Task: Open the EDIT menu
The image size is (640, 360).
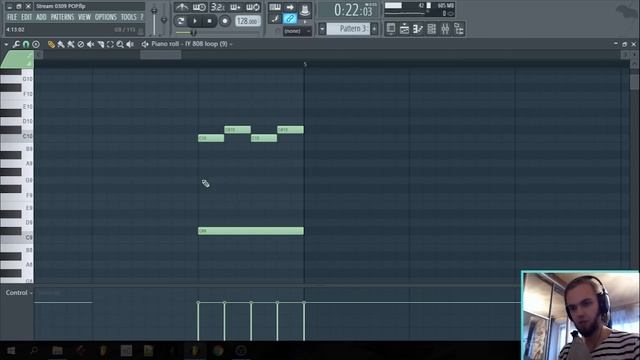Action: click(27, 17)
